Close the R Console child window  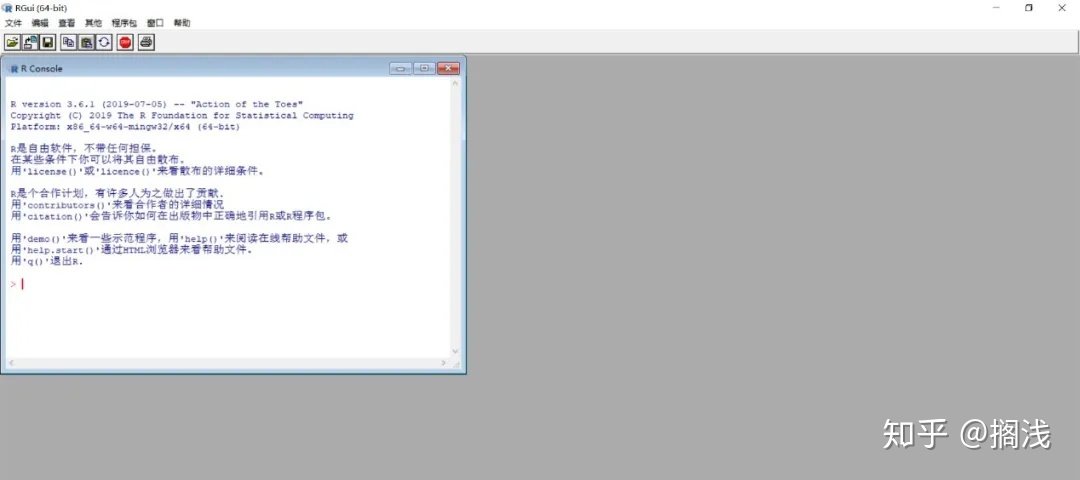448,68
